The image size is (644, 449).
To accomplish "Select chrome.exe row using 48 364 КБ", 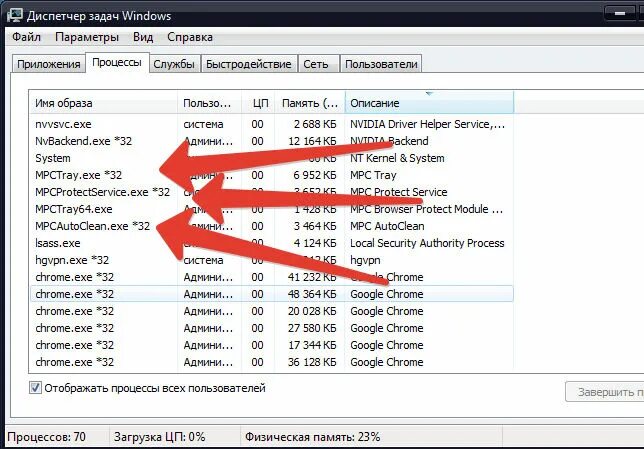I will click(271, 294).
